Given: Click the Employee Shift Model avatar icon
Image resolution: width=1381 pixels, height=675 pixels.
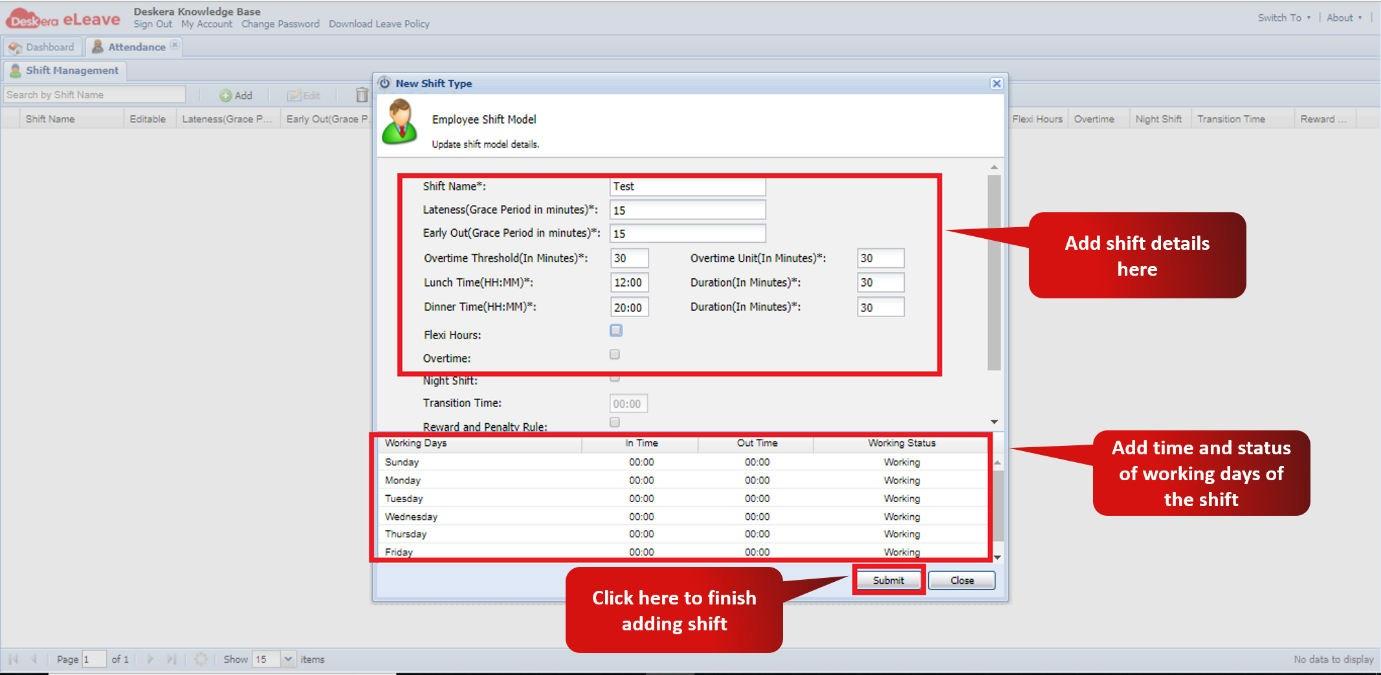Looking at the screenshot, I should [x=397, y=119].
